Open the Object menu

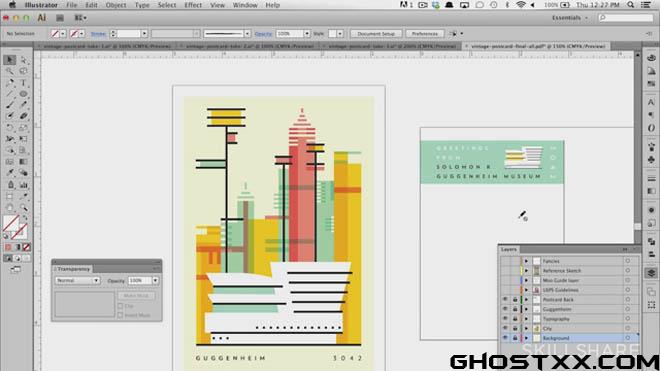[116, 5]
